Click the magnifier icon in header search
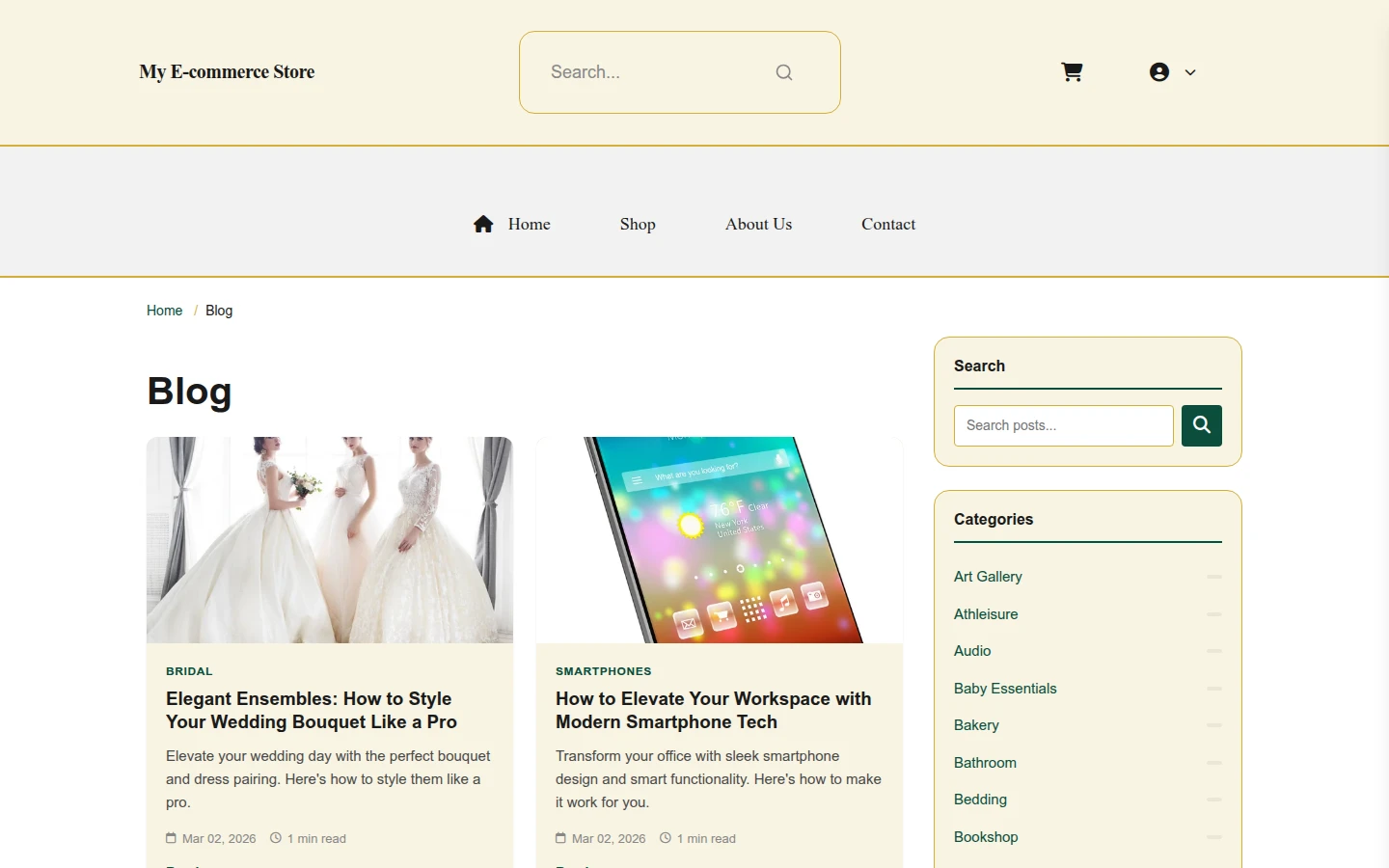The image size is (1389, 868). 784,72
